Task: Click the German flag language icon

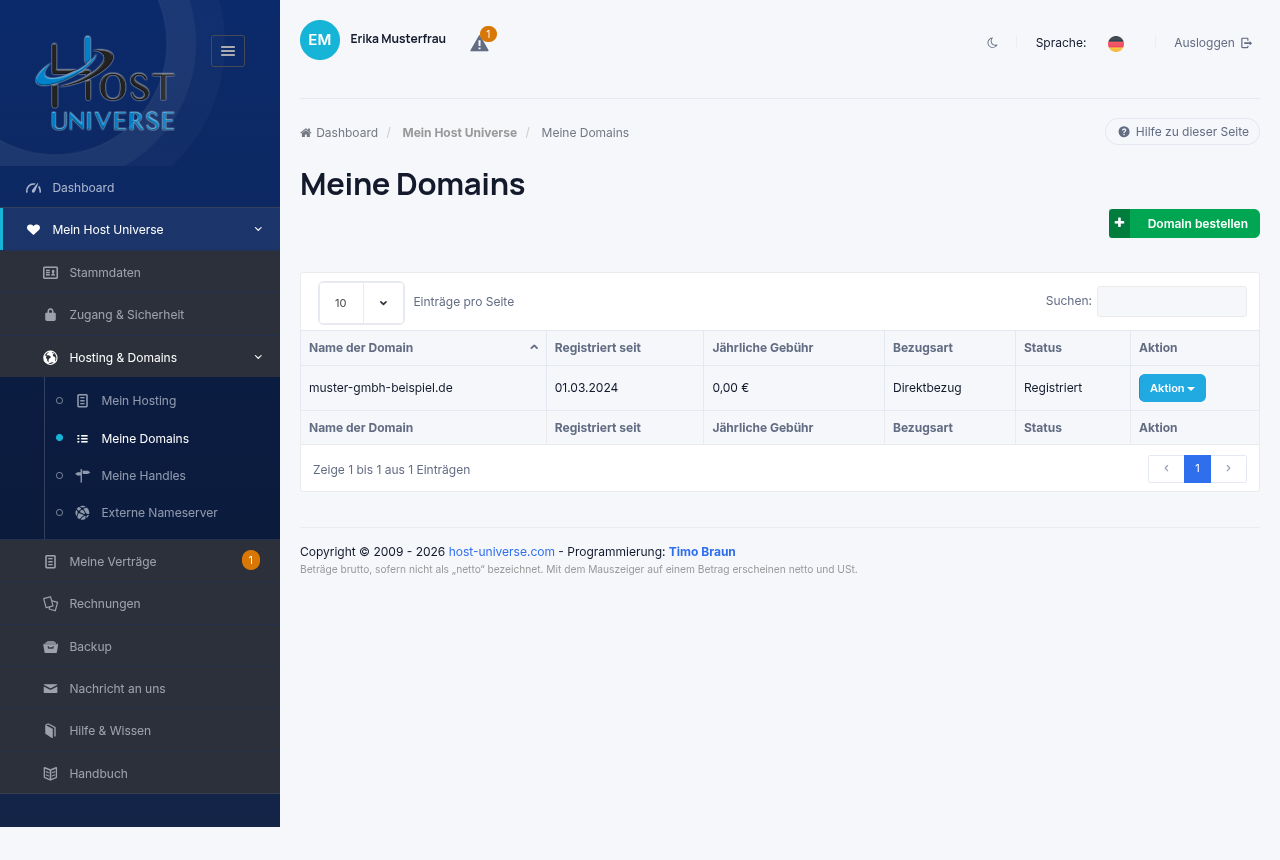Action: 1116,43
